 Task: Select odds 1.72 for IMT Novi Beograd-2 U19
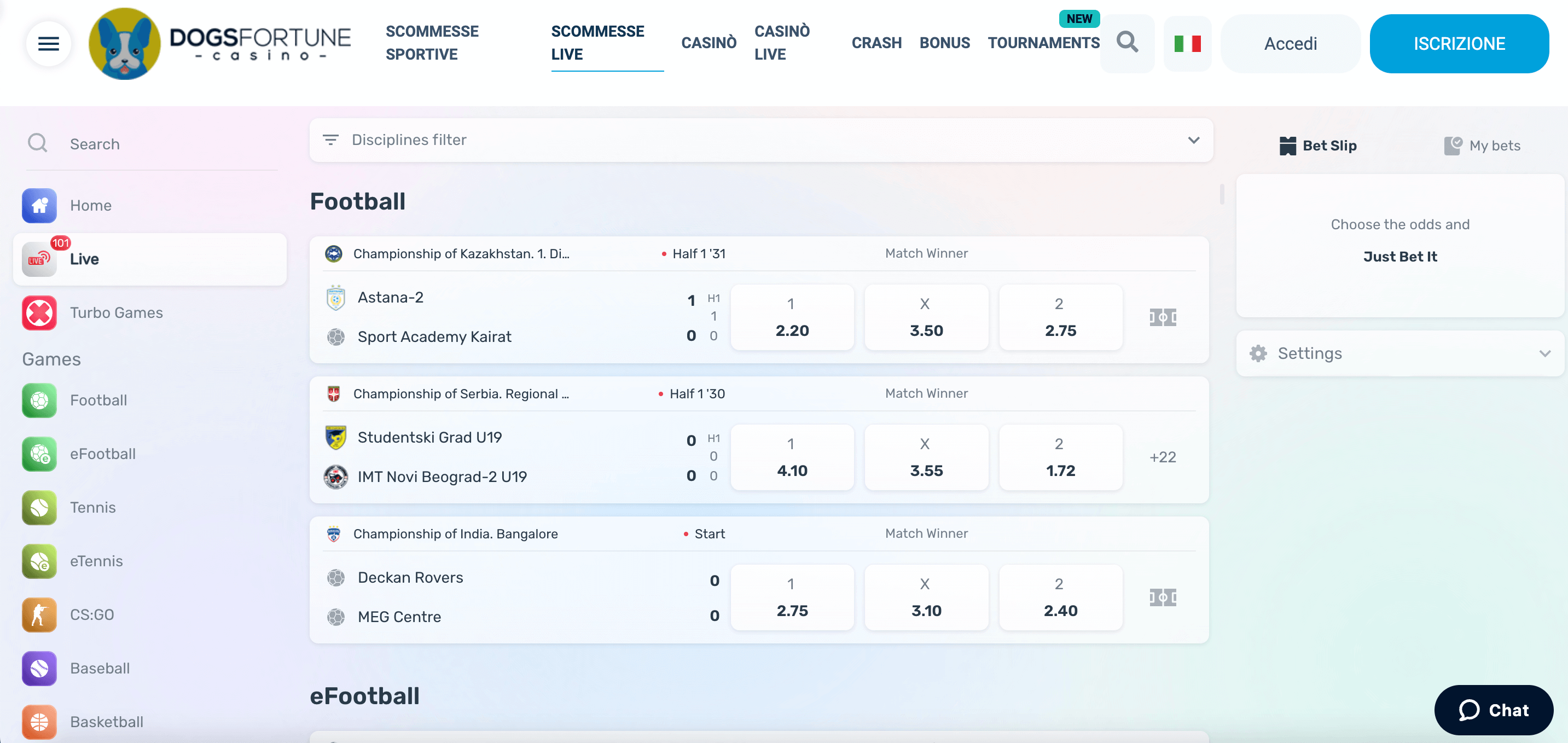click(1060, 457)
